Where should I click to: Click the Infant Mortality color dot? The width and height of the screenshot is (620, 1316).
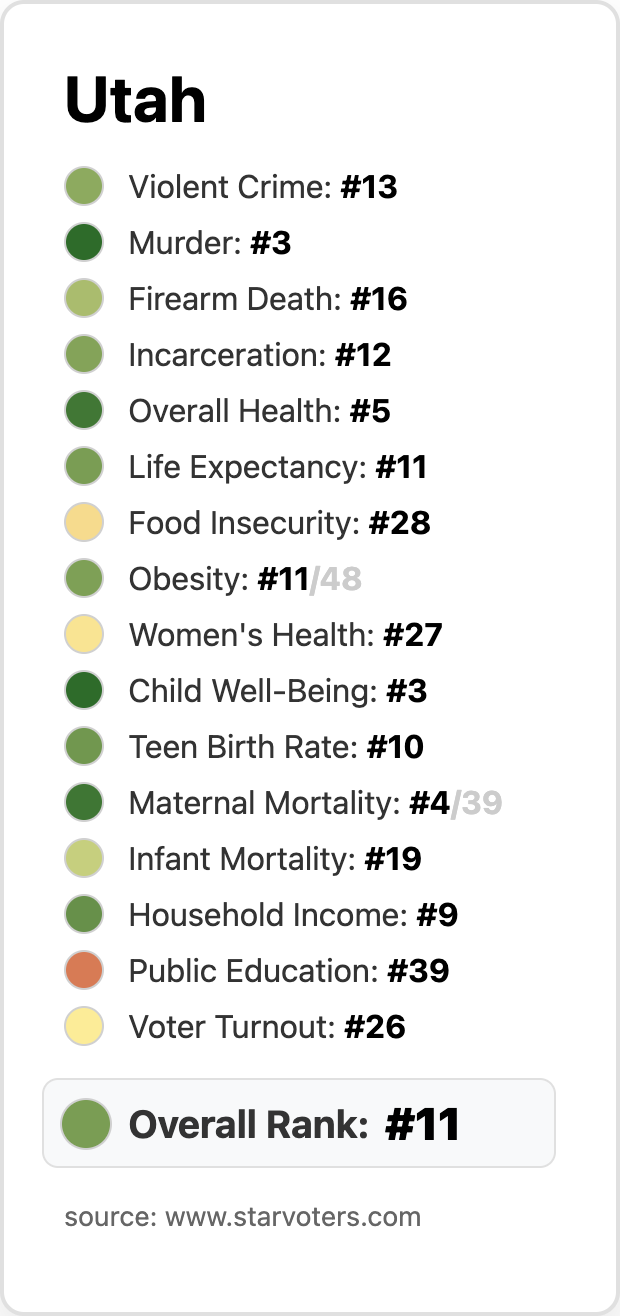click(x=84, y=859)
